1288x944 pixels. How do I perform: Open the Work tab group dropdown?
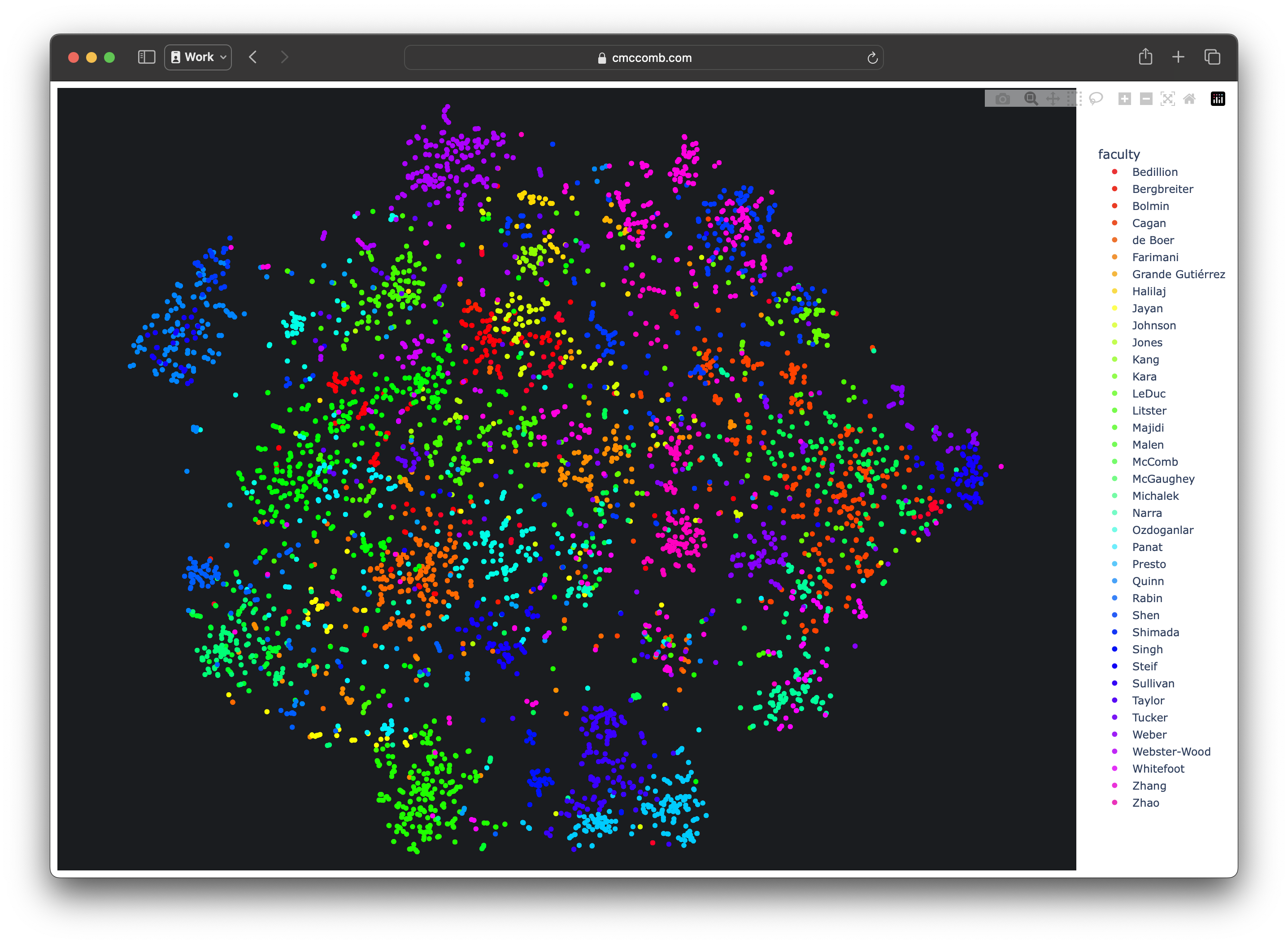click(x=197, y=57)
